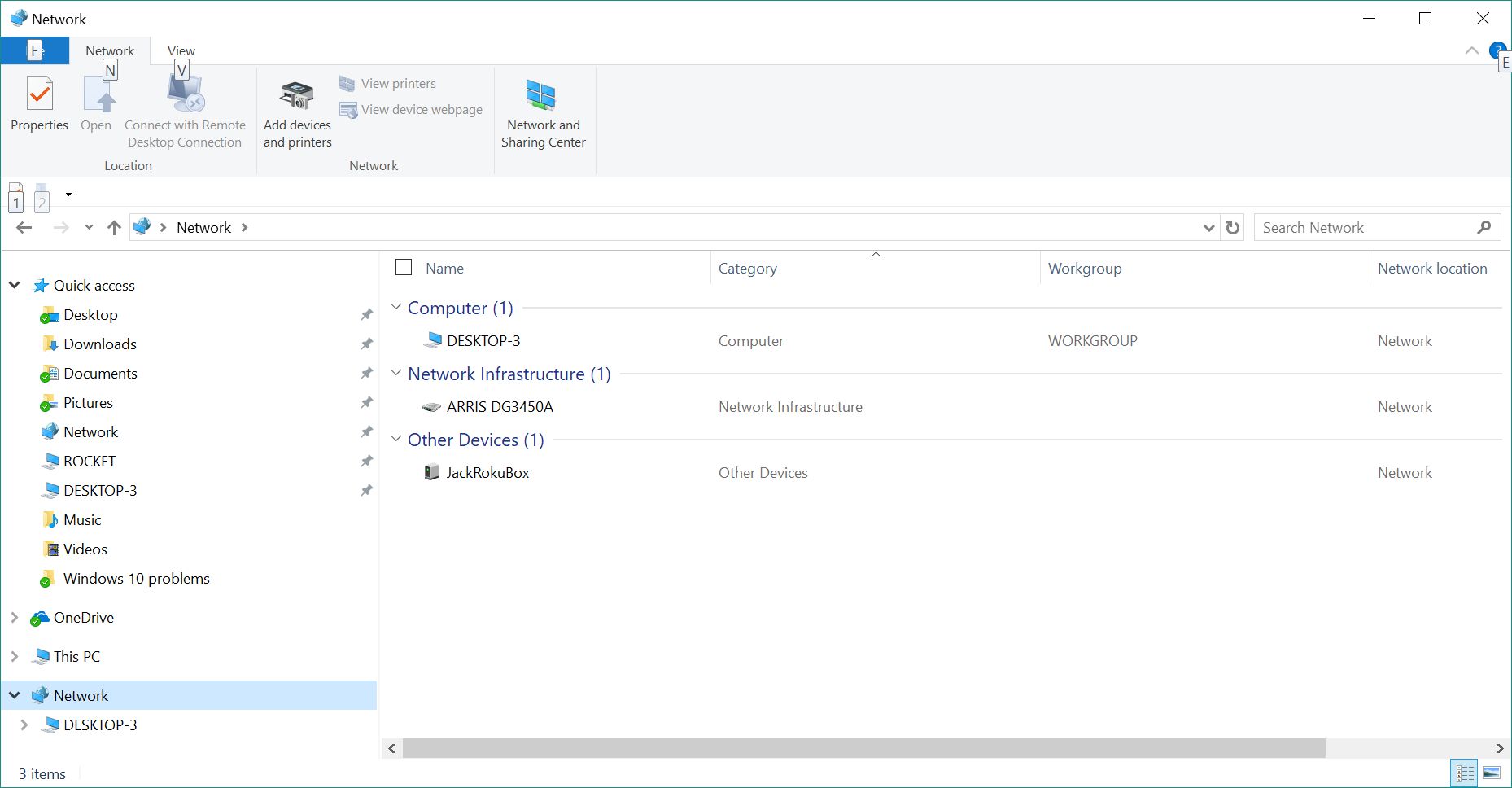Screen dimensions: 1512x788
Task: Select DESKTOP-3 computer in list
Action: pyautogui.click(x=483, y=340)
